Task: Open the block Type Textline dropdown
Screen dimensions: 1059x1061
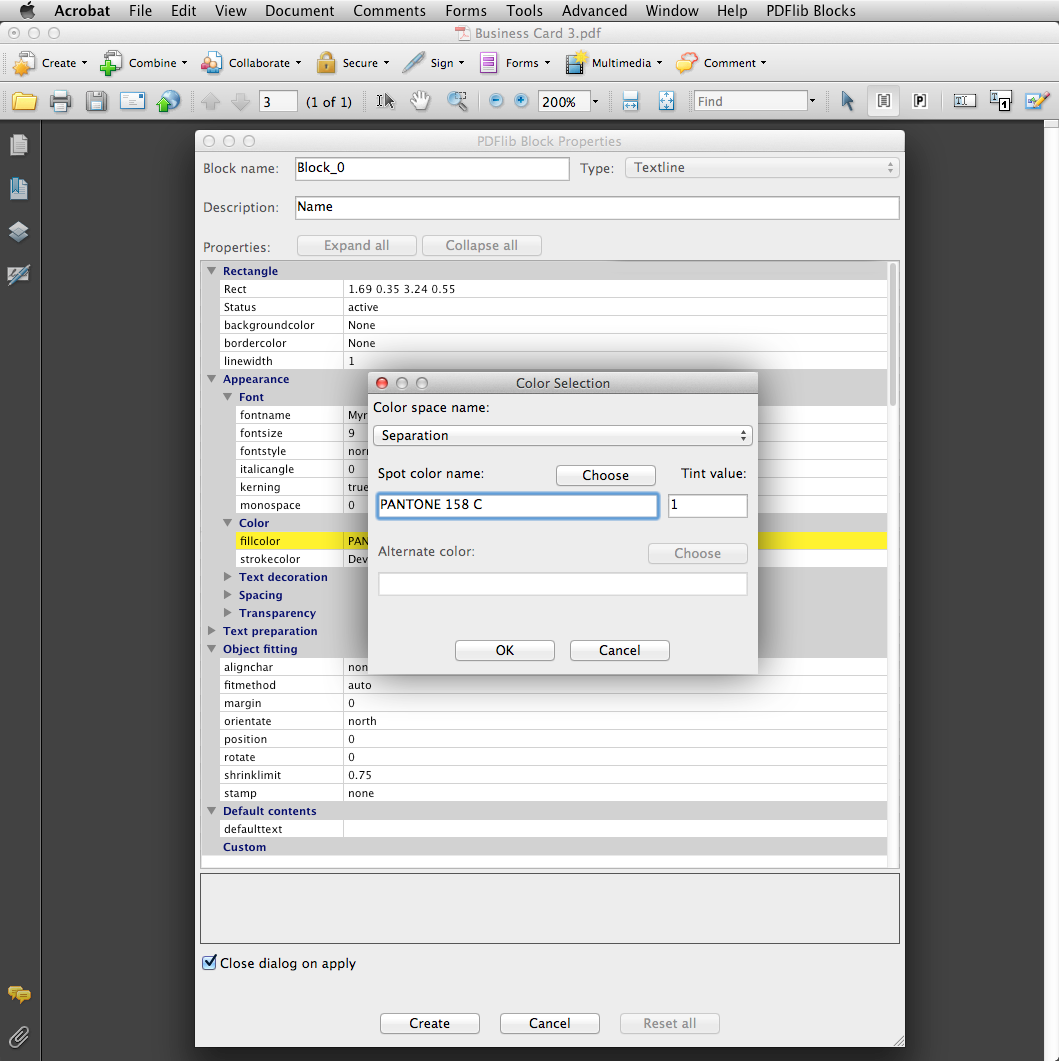Action: point(762,168)
